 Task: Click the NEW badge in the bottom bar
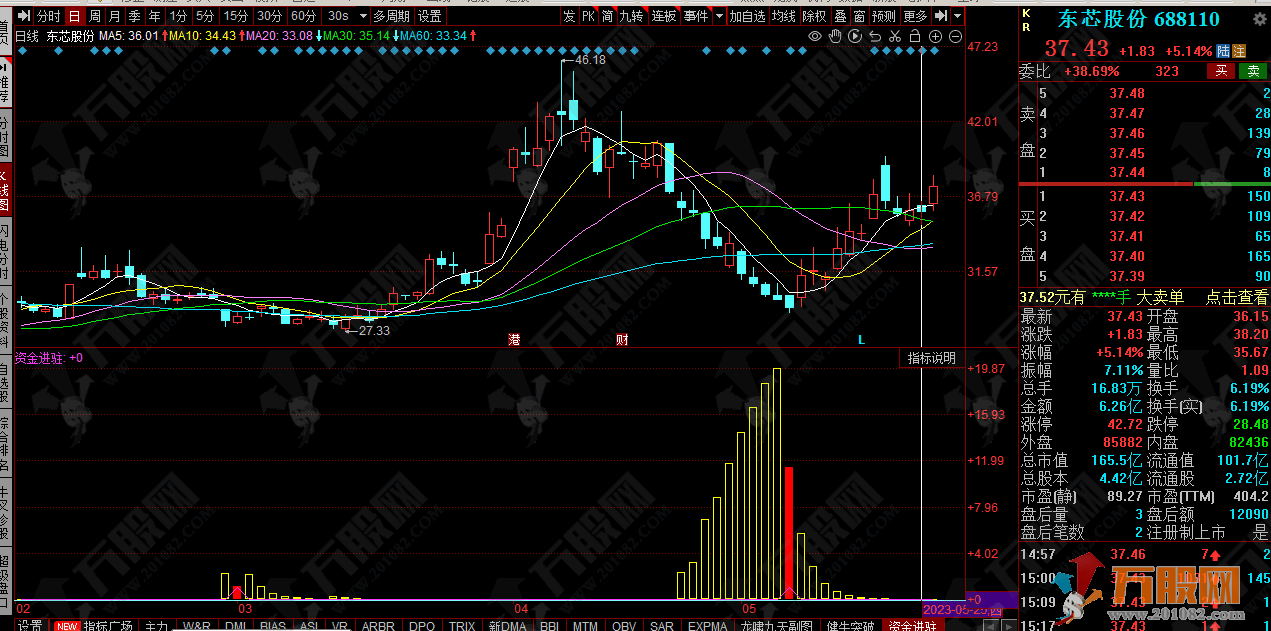(67, 626)
